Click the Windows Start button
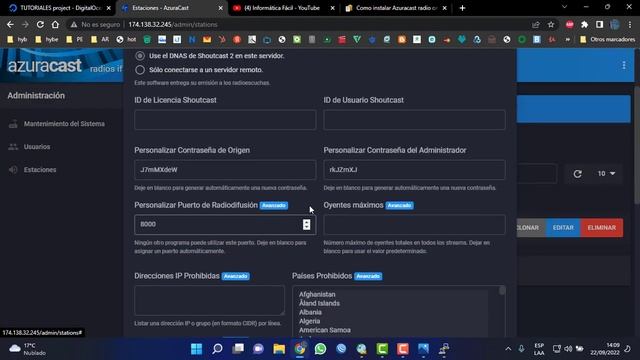 pos(196,349)
